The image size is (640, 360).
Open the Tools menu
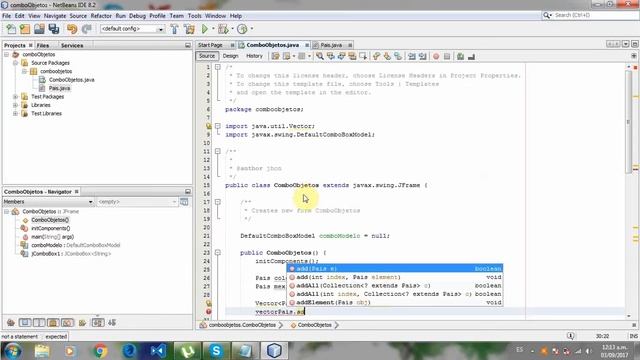pos(194,16)
